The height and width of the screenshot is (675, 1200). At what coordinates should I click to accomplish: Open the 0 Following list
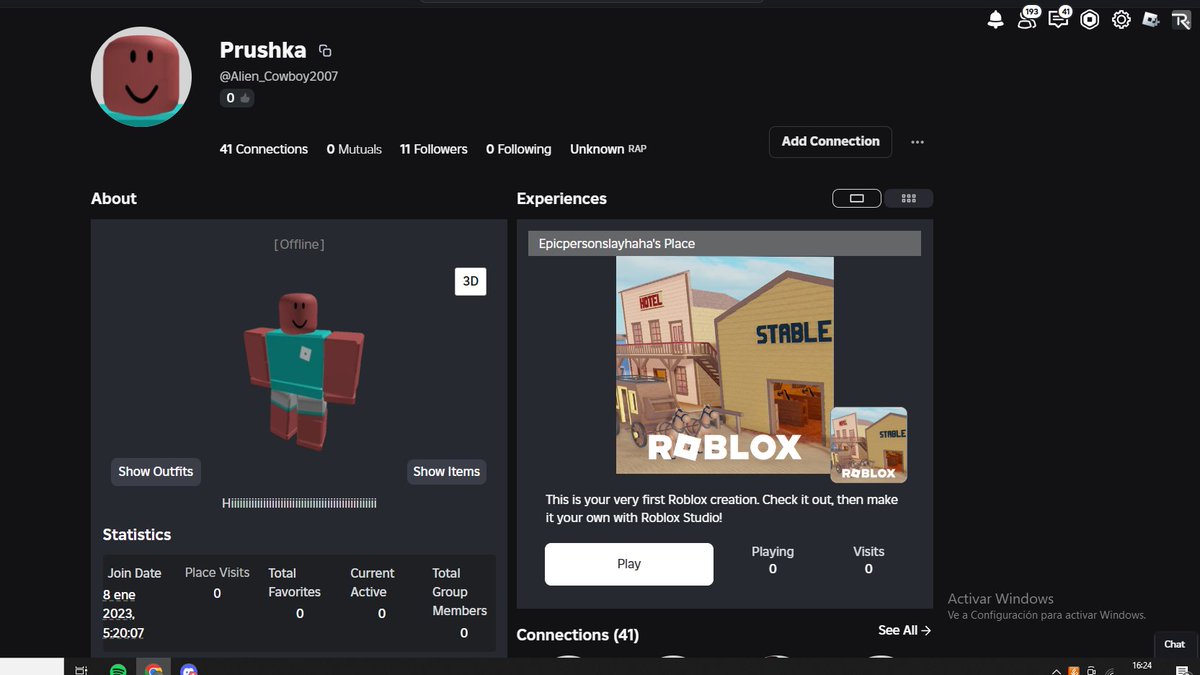518,149
